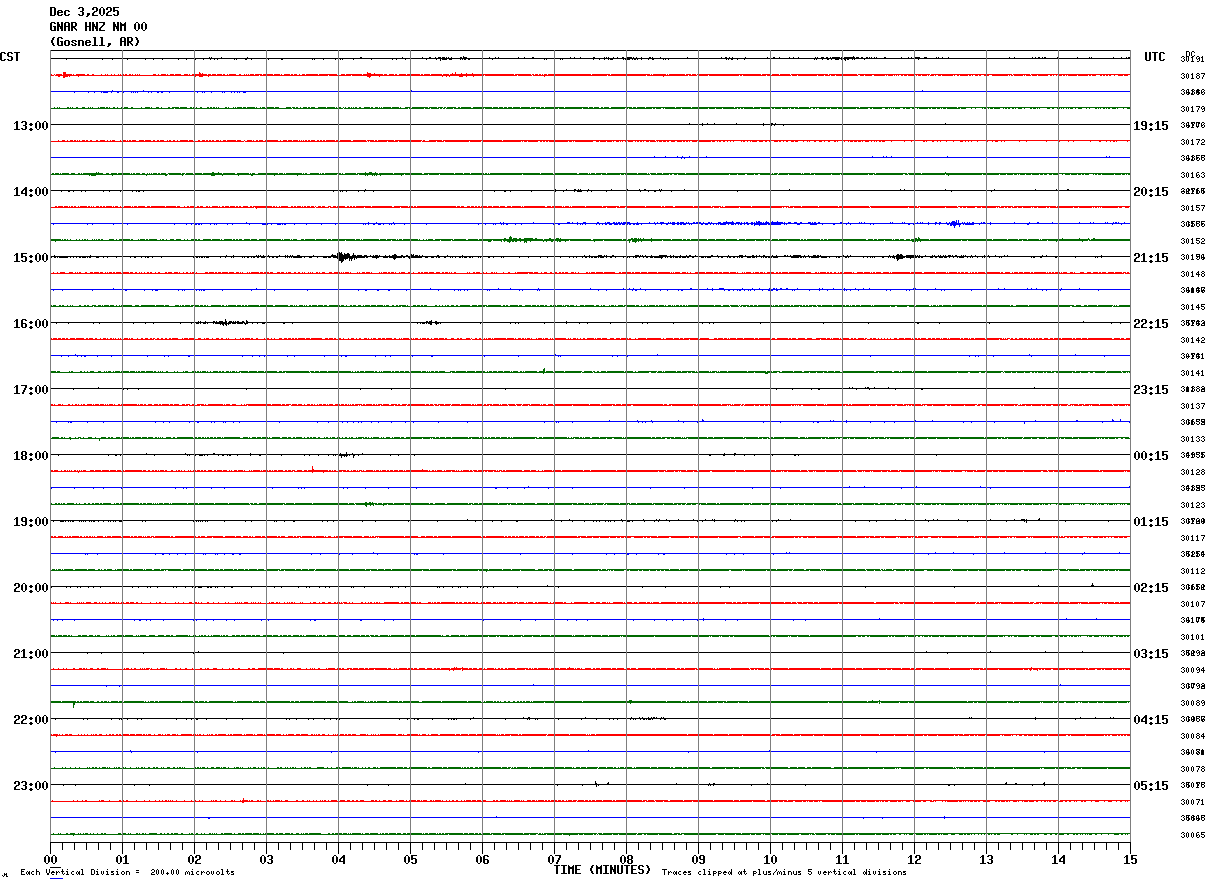Click DC offset value 30107
Viewport: 1210px width, 886px height.
(x=1192, y=604)
